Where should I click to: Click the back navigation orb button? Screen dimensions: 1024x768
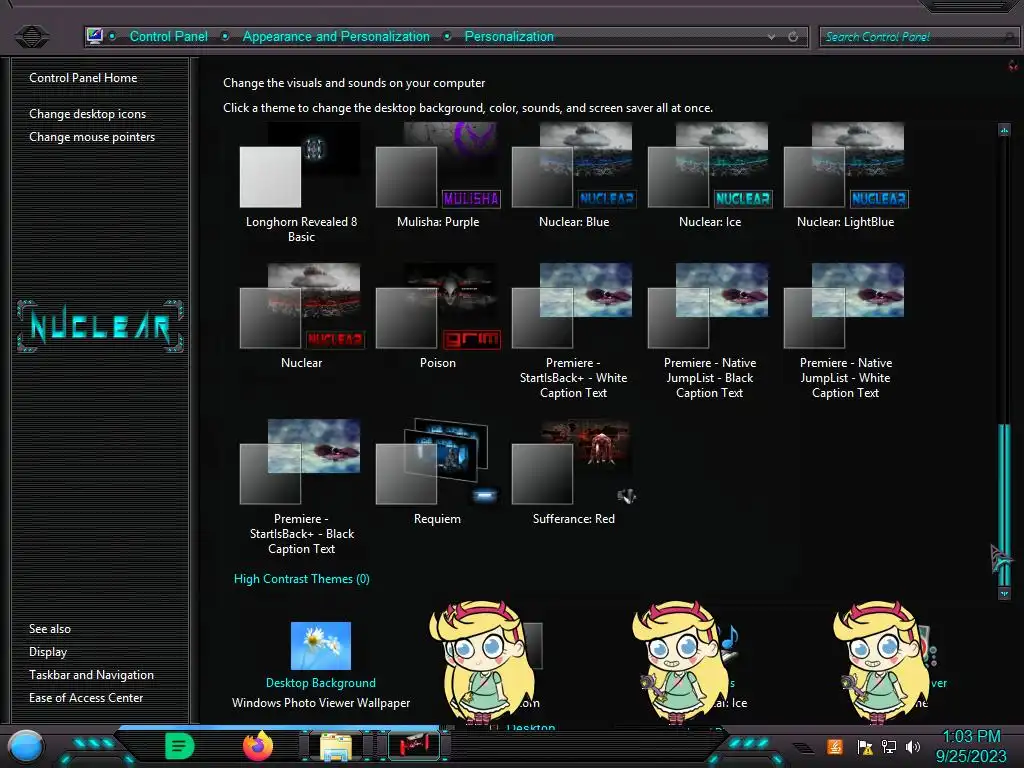(31, 36)
